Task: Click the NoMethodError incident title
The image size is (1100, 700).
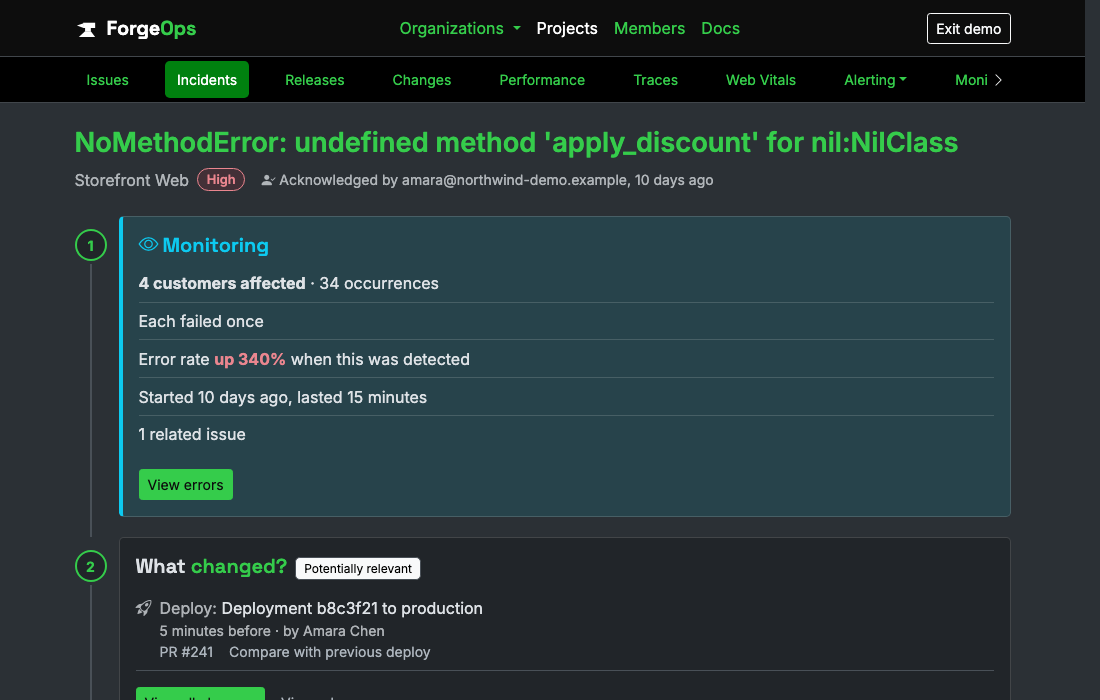Action: pos(516,142)
